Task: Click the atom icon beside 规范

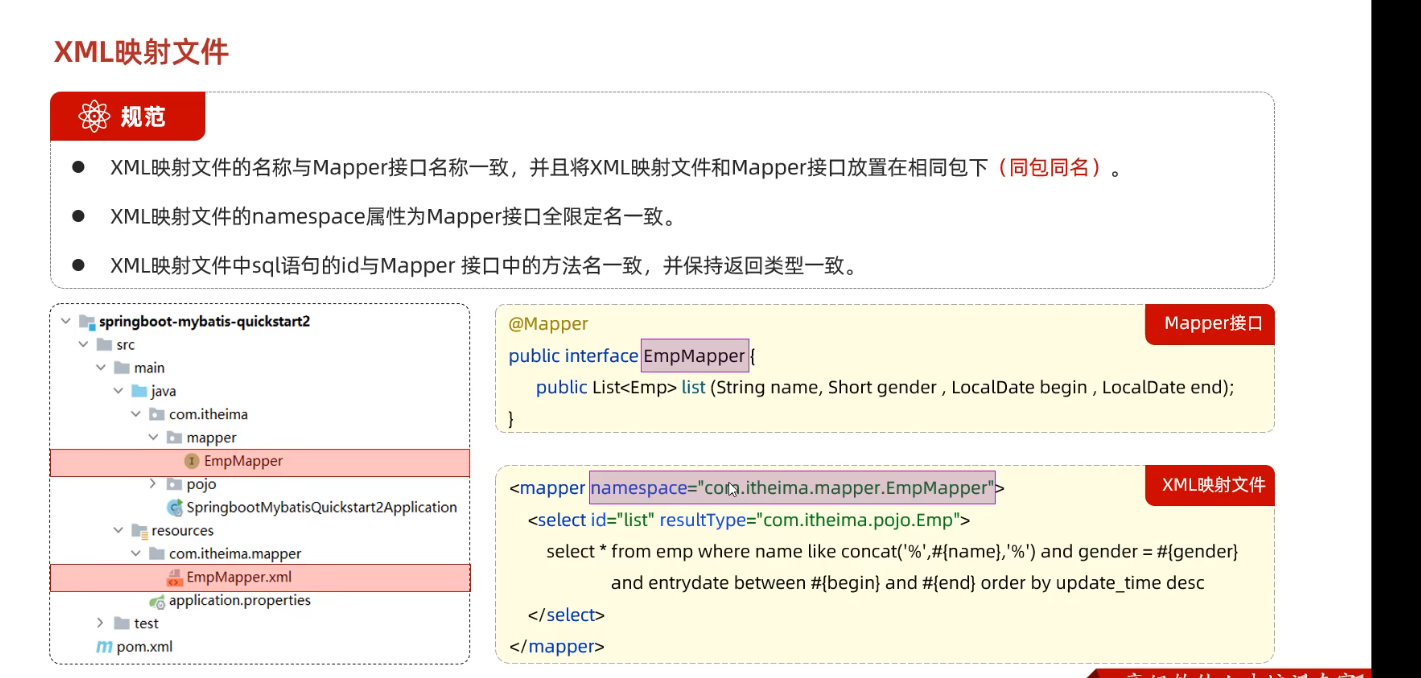Action: (x=94, y=117)
